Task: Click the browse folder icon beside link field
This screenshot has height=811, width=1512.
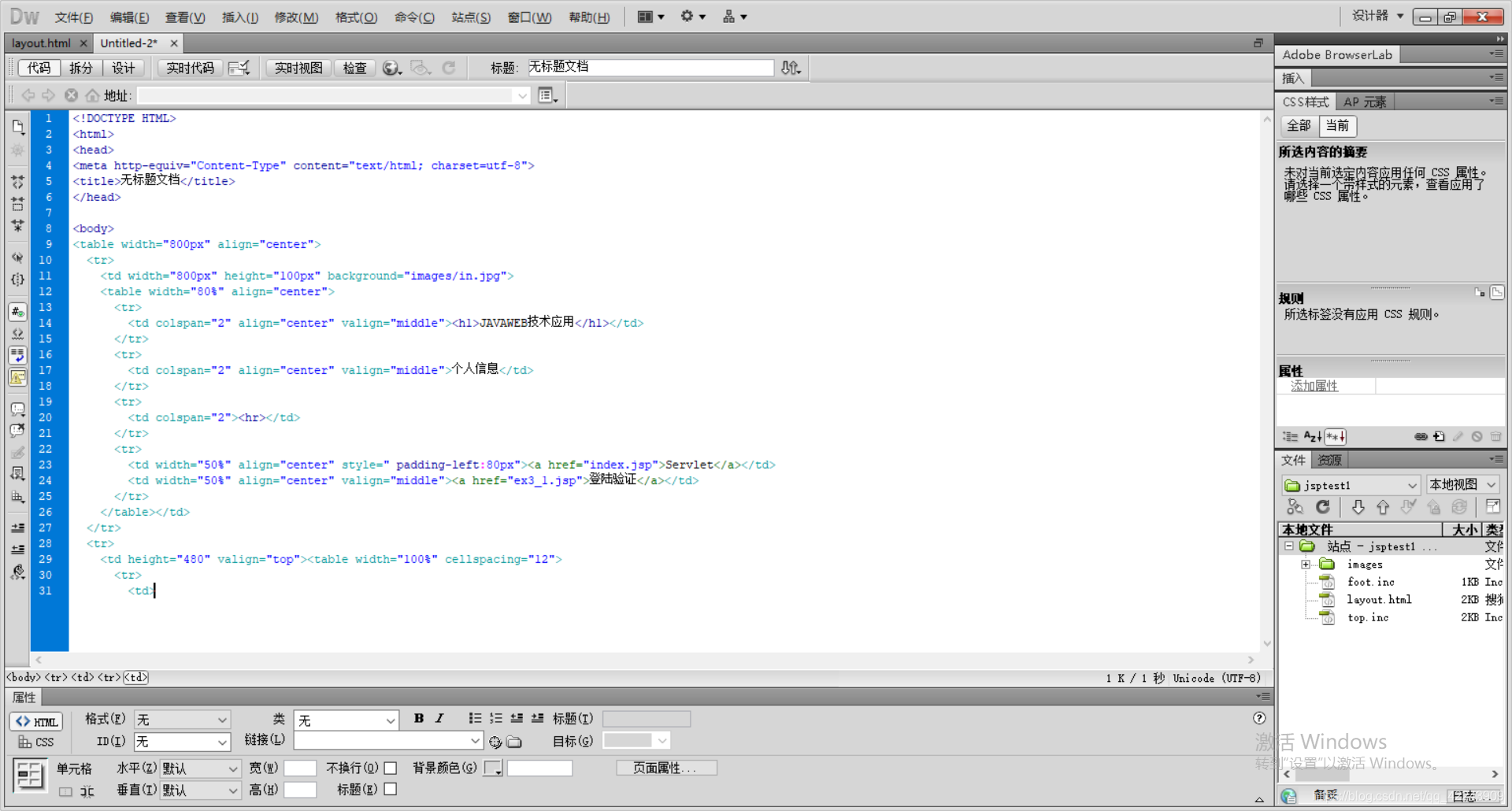Action: click(x=514, y=742)
